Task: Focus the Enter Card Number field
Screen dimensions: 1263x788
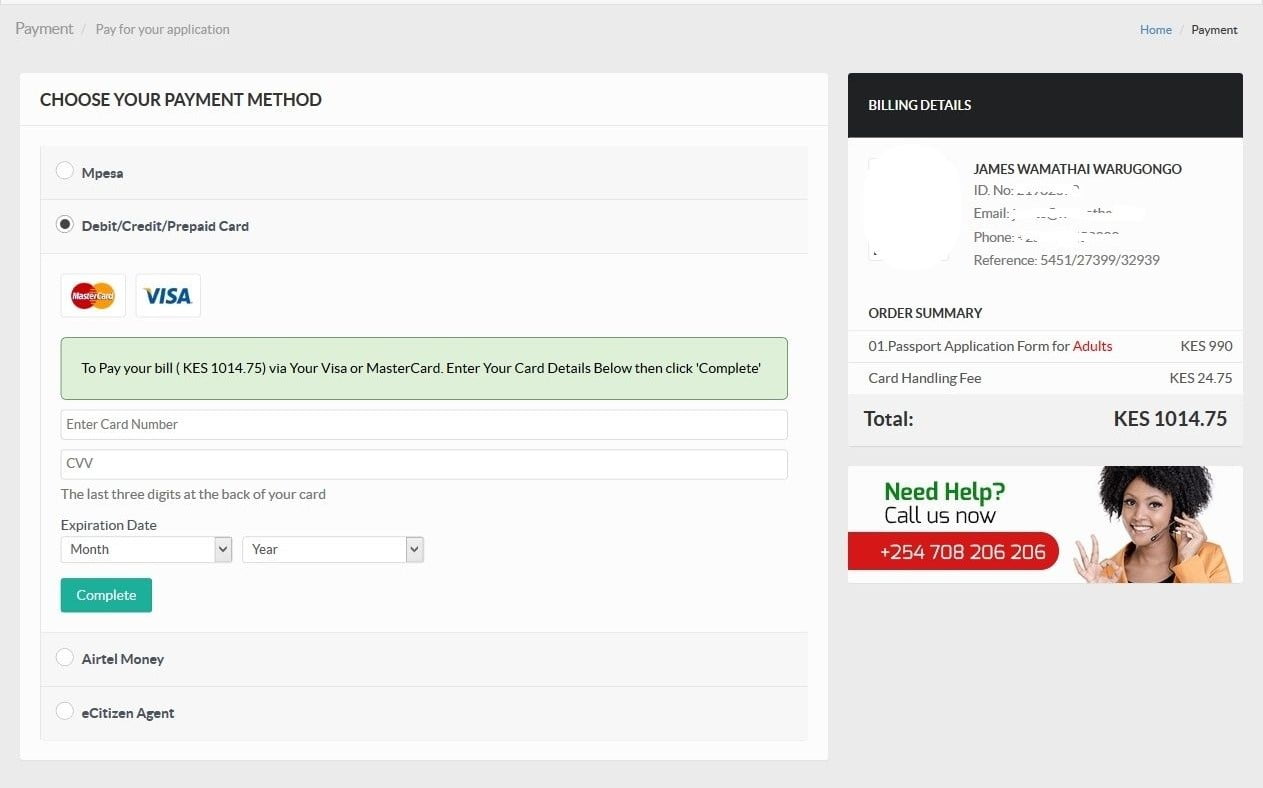Action: pyautogui.click(x=424, y=424)
